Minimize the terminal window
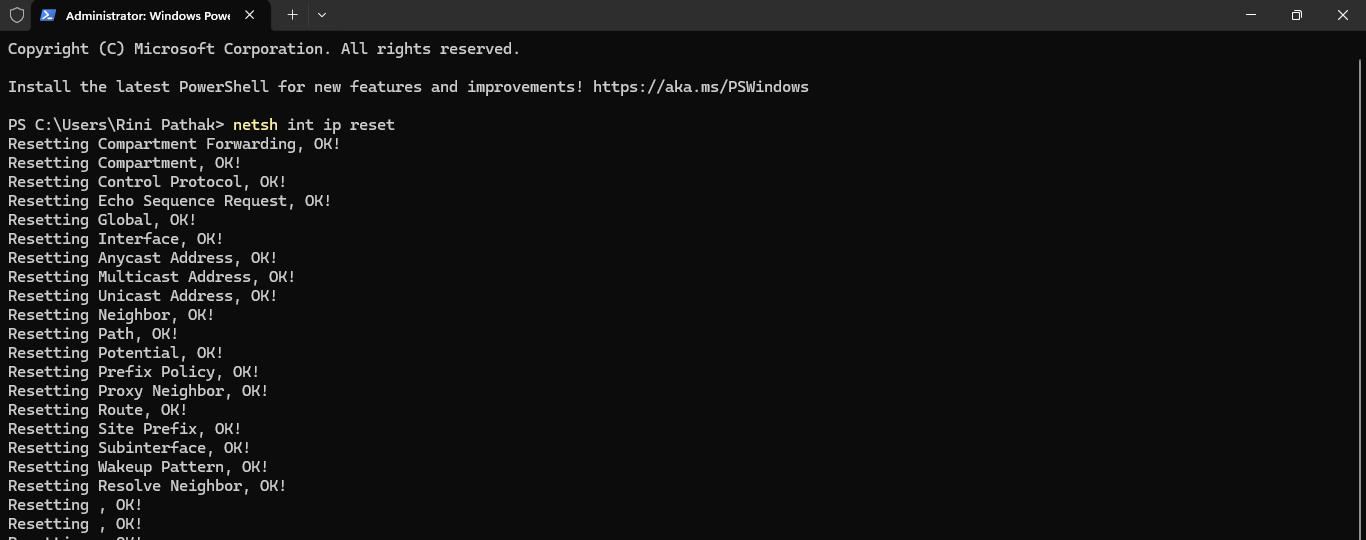The width and height of the screenshot is (1366, 540). [x=1251, y=15]
